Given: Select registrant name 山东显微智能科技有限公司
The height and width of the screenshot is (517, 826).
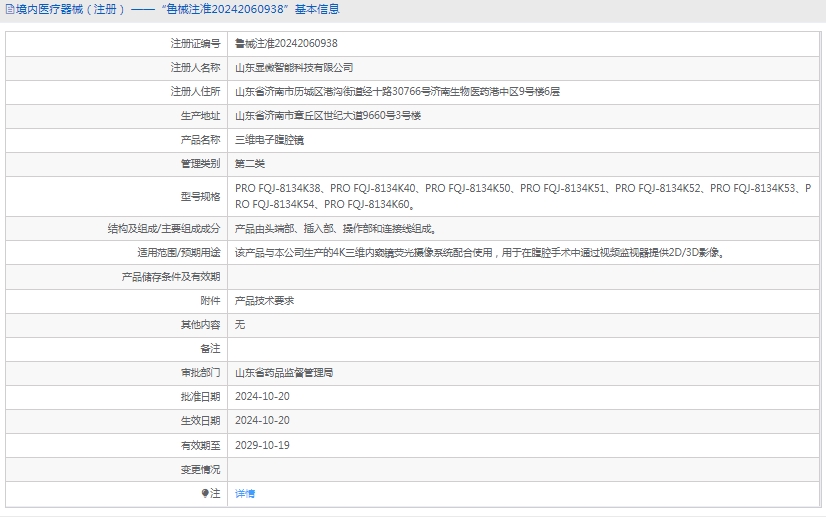Looking at the screenshot, I should coord(294,68).
